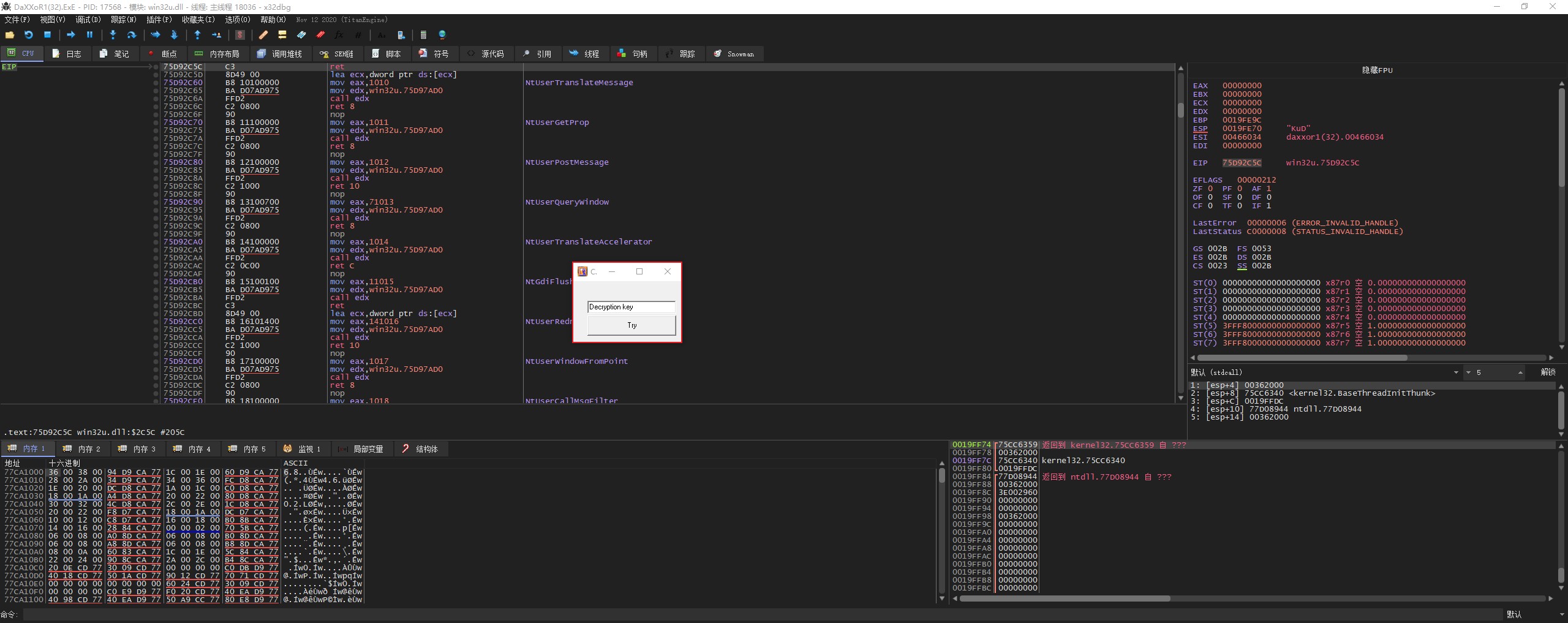1568x623 pixels.
Task: Open the calculator toolbar icon
Action: [423, 35]
